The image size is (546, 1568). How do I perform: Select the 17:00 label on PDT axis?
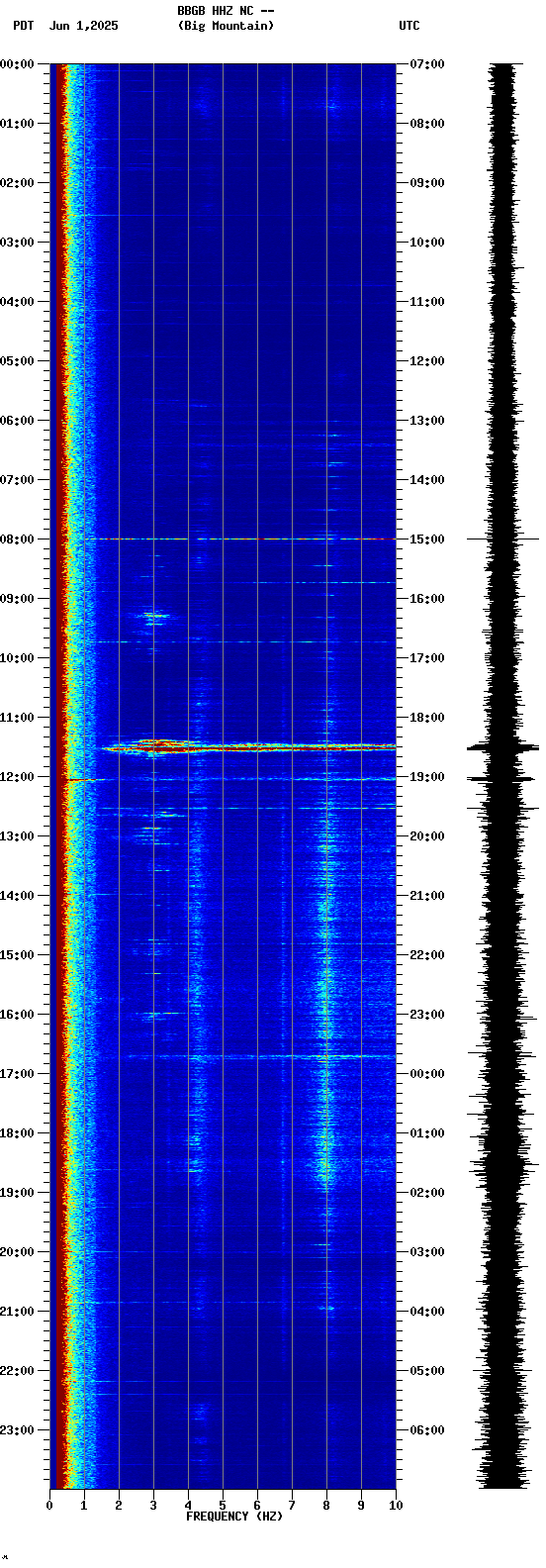pyautogui.click(x=17, y=1074)
